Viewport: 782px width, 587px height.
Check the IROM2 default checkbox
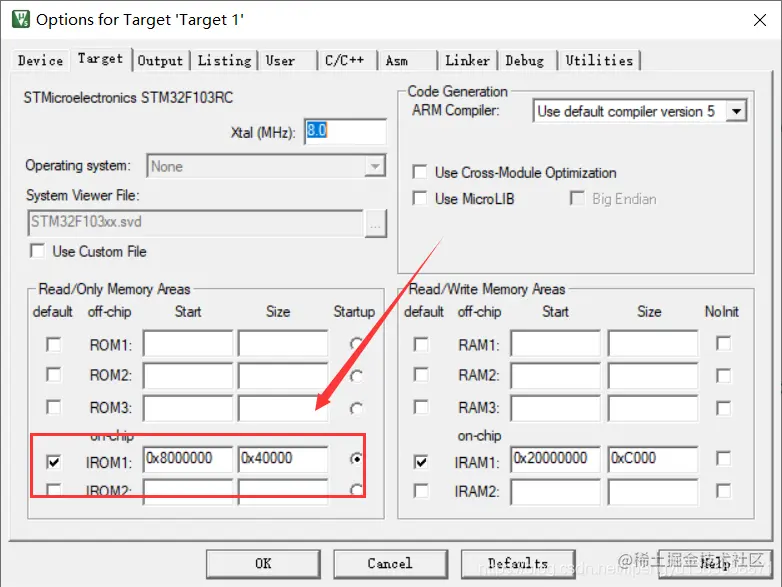coord(53,489)
